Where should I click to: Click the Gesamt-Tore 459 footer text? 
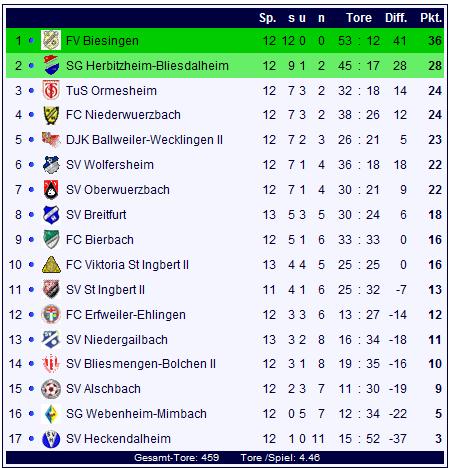point(177,457)
